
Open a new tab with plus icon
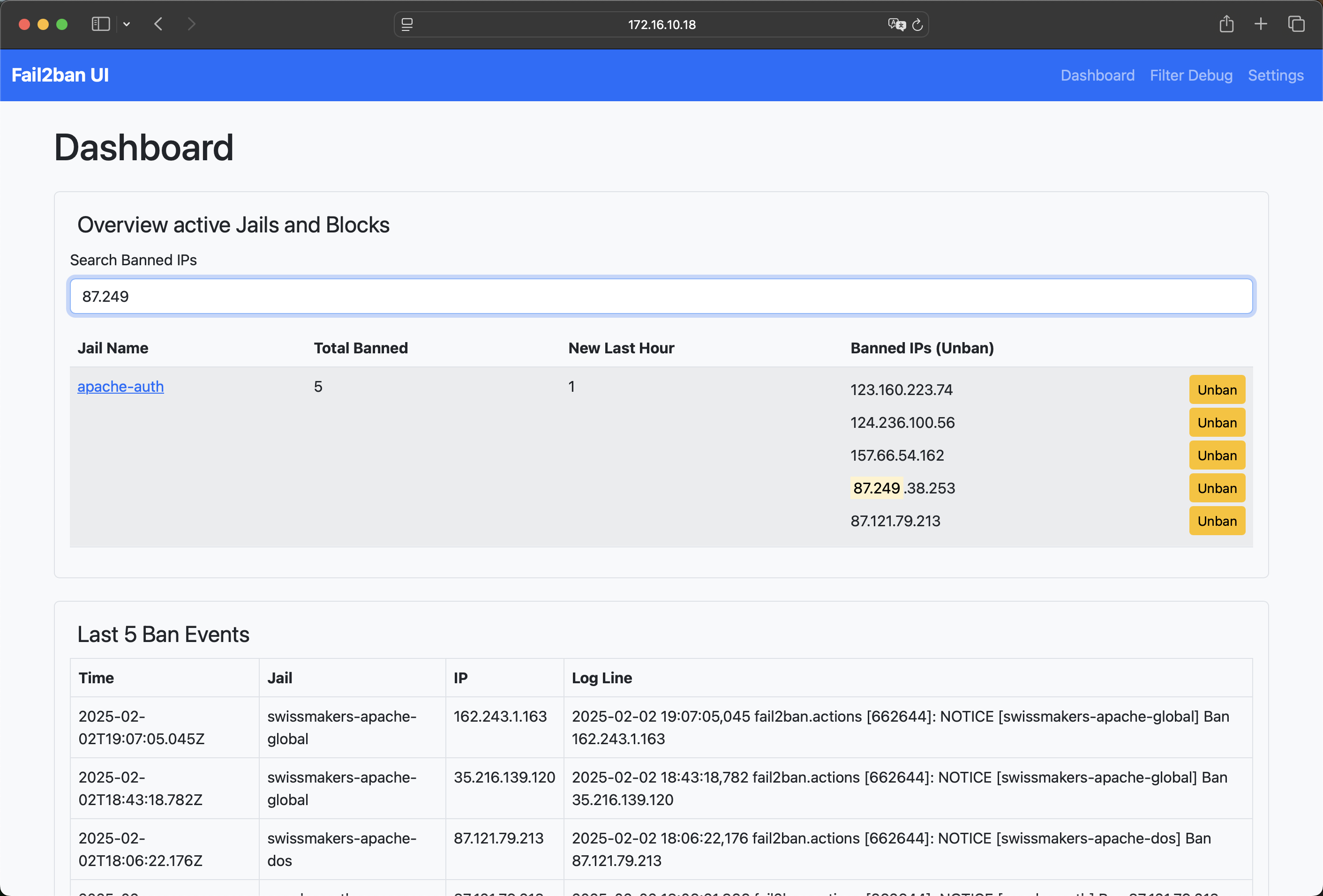[1260, 24]
